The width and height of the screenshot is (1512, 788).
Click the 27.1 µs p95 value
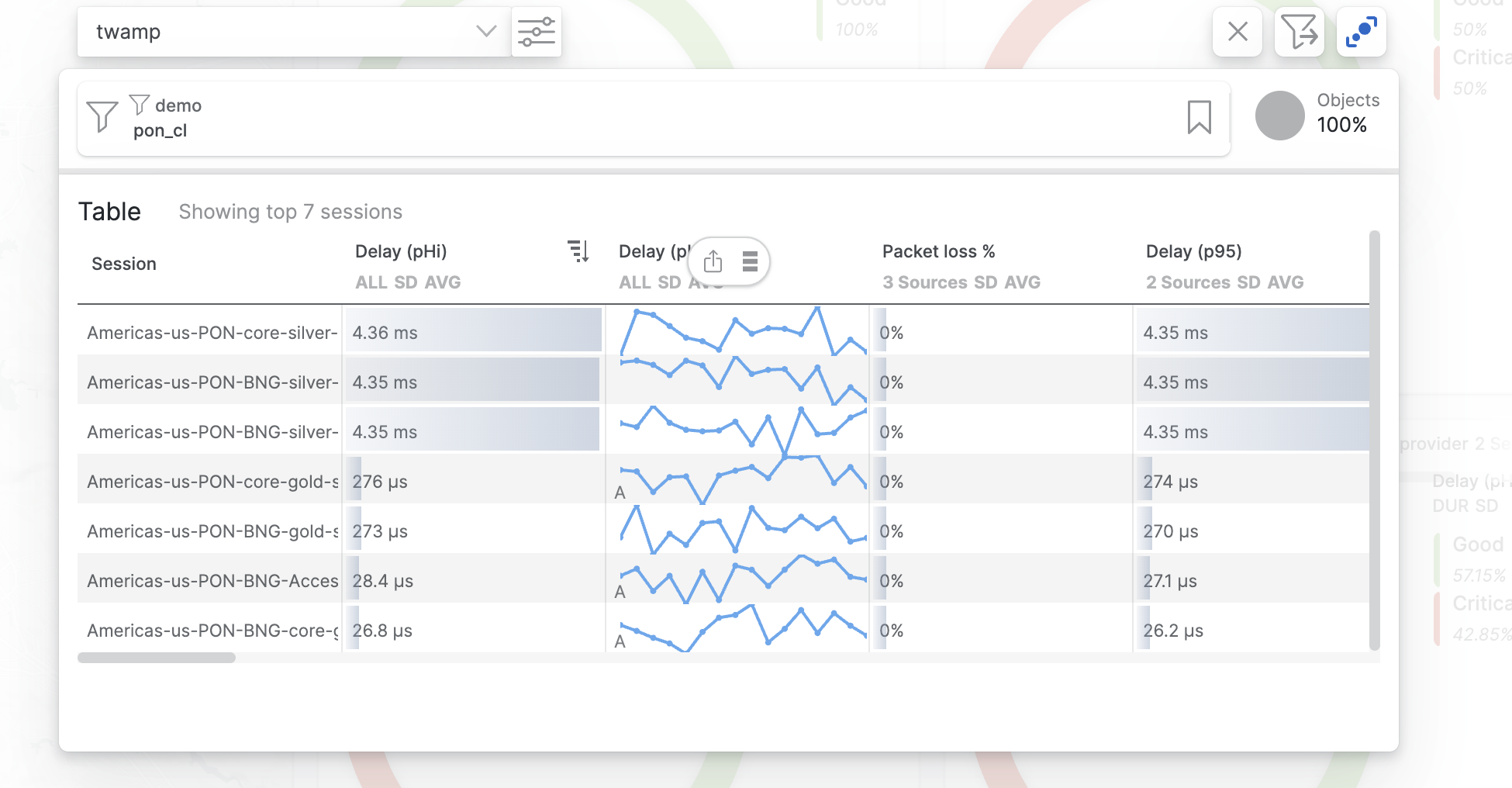[1170, 581]
